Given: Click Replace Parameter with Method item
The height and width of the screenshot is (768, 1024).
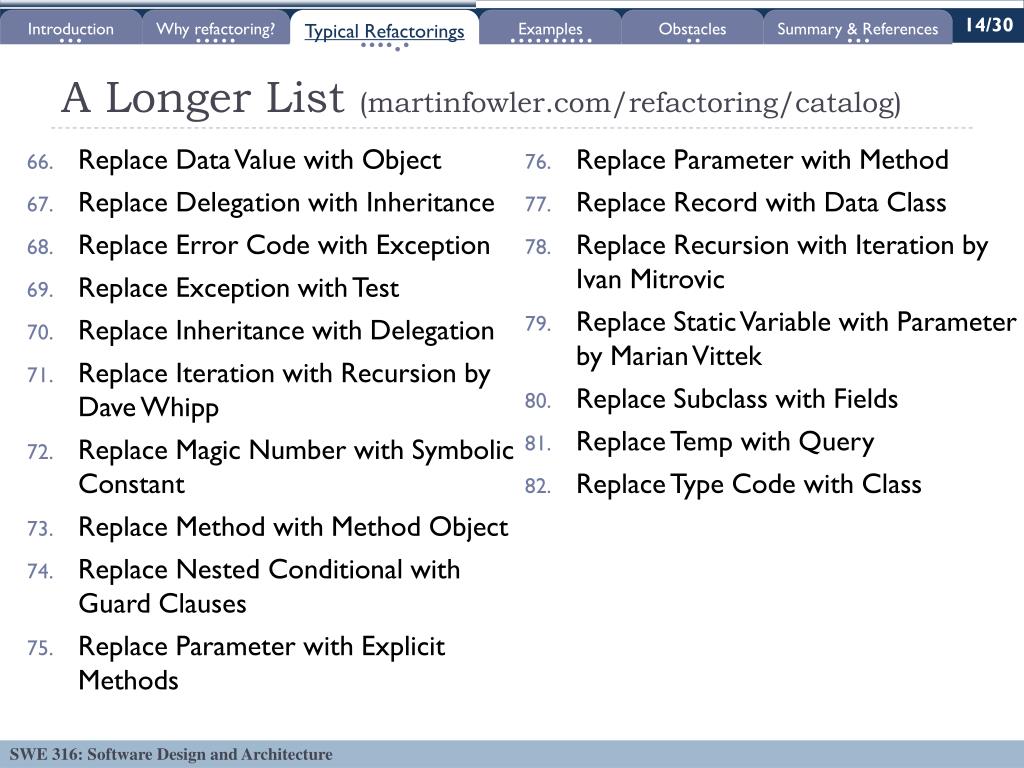Looking at the screenshot, I should click(x=762, y=161).
